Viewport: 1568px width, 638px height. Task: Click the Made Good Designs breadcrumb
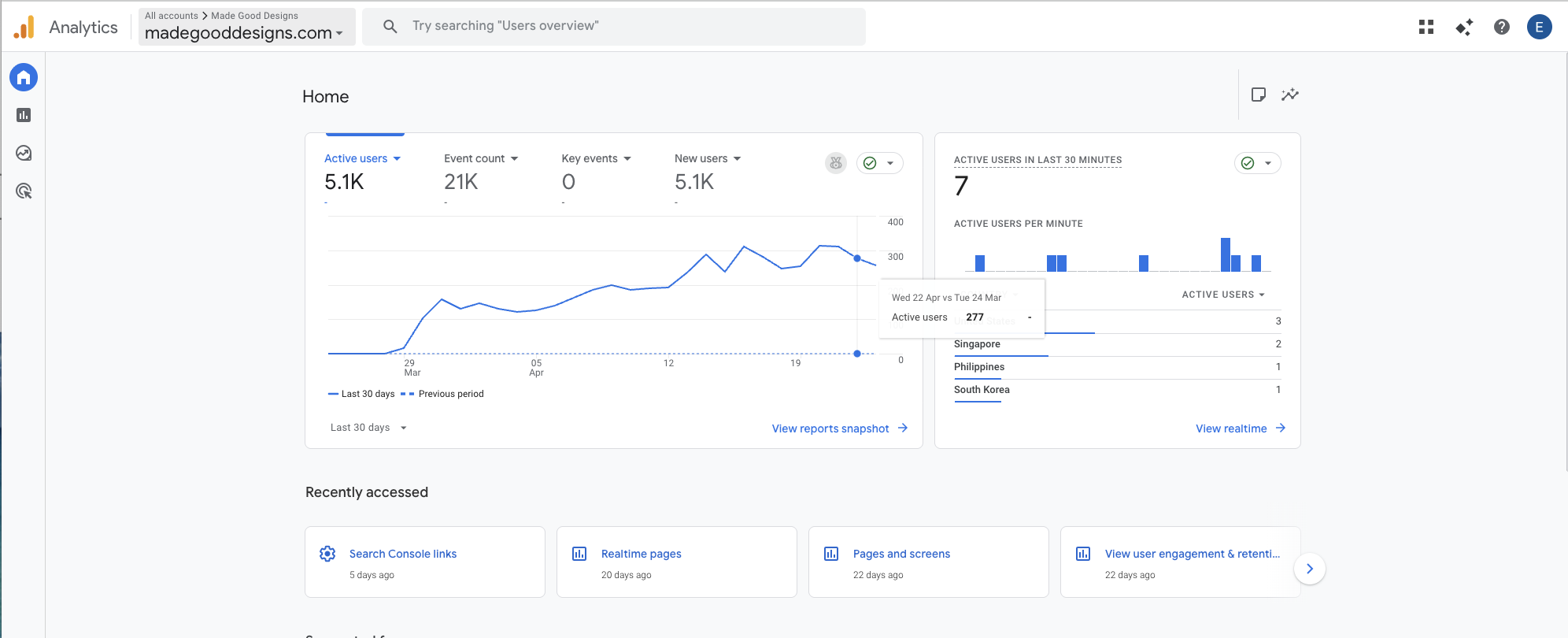[254, 16]
